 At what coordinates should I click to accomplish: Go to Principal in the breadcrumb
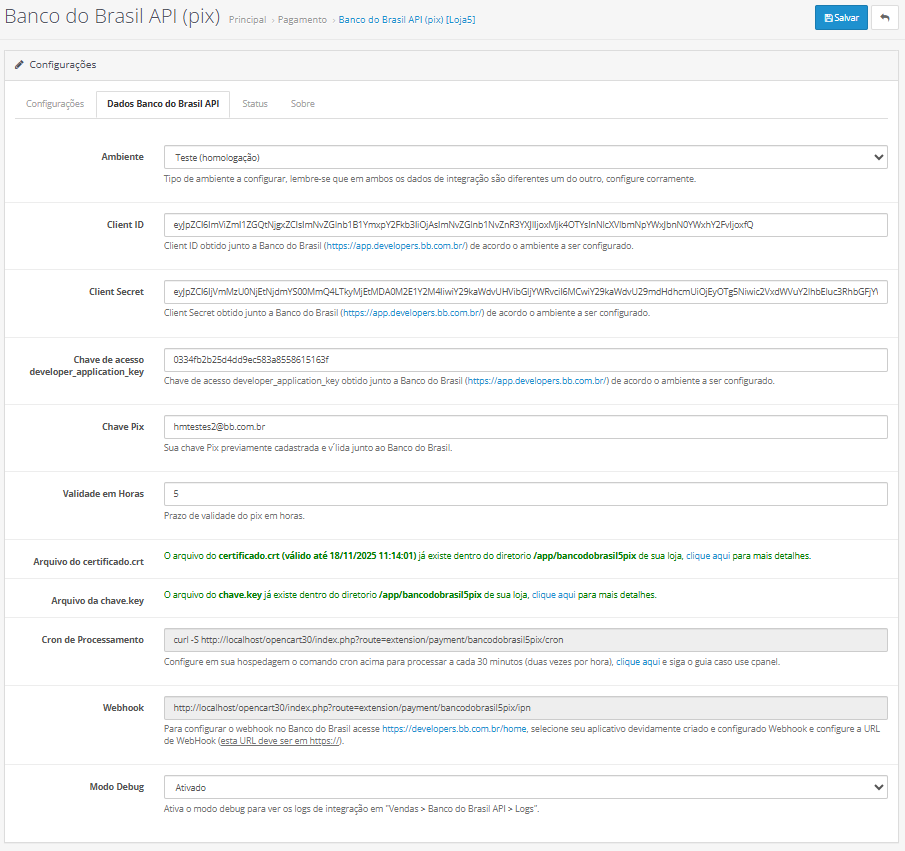click(247, 20)
